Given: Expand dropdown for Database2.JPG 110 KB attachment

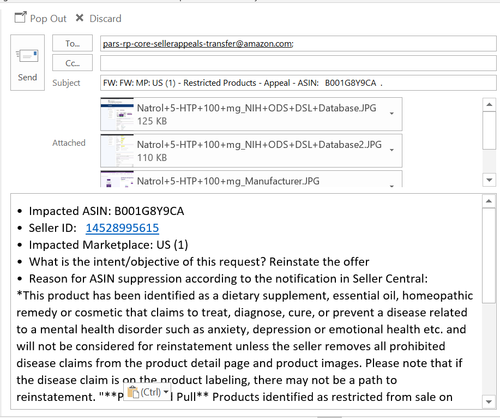Looking at the screenshot, I should (x=392, y=150).
